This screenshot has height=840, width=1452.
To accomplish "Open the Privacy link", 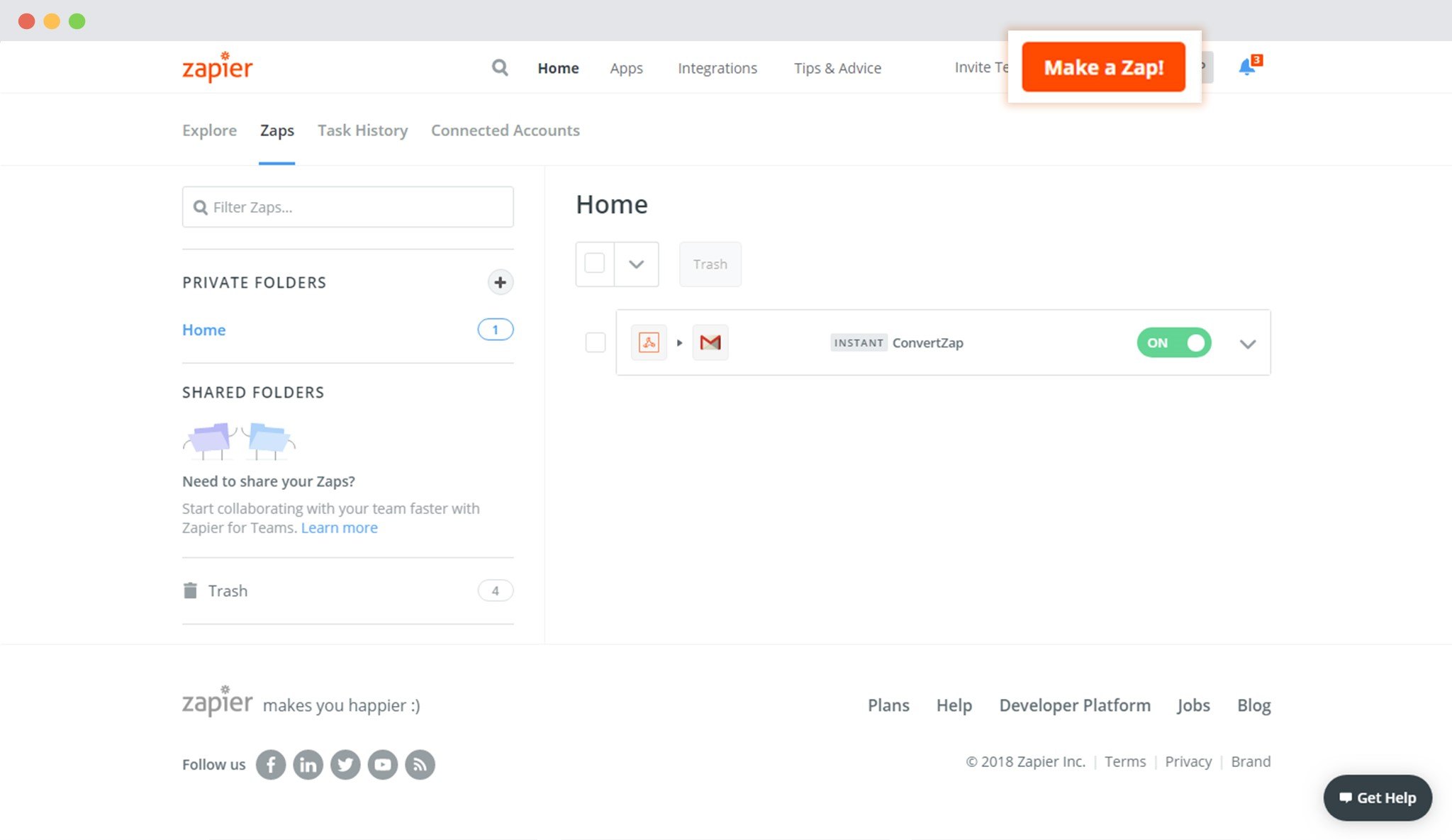I will pyautogui.click(x=1188, y=761).
